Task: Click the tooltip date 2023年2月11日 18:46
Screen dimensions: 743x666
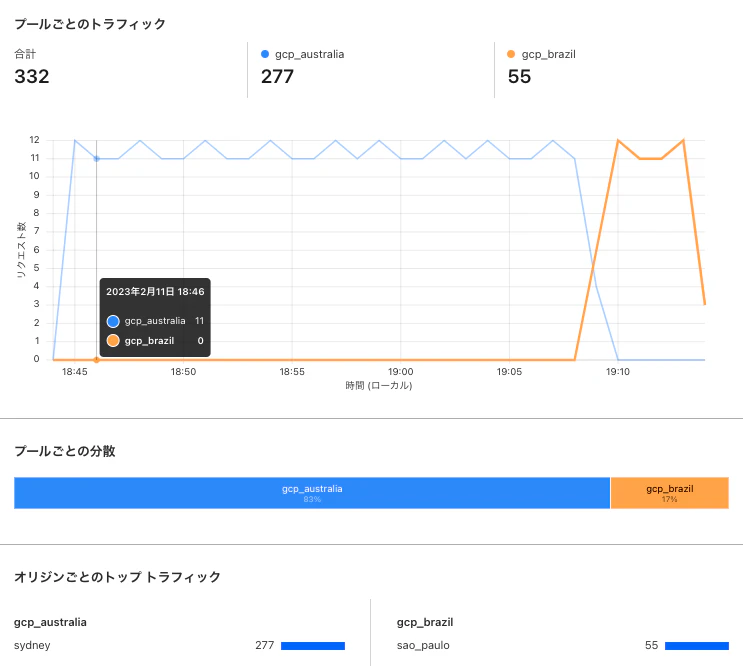Action: [x=155, y=291]
